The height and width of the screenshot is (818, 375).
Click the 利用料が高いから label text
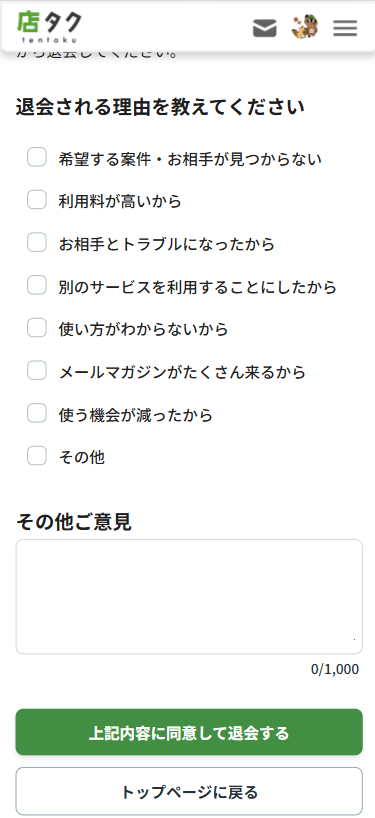coord(120,201)
